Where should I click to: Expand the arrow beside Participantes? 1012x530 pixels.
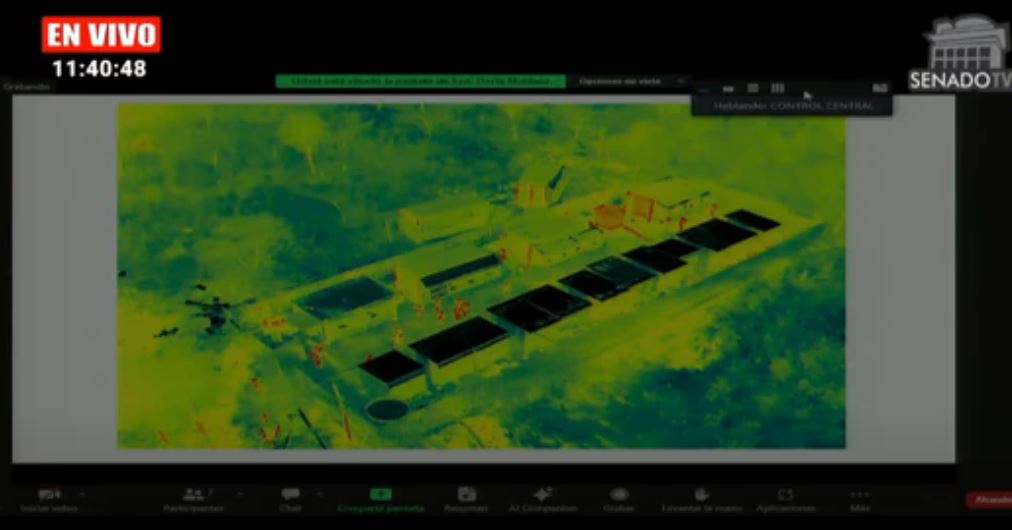pyautogui.click(x=240, y=495)
